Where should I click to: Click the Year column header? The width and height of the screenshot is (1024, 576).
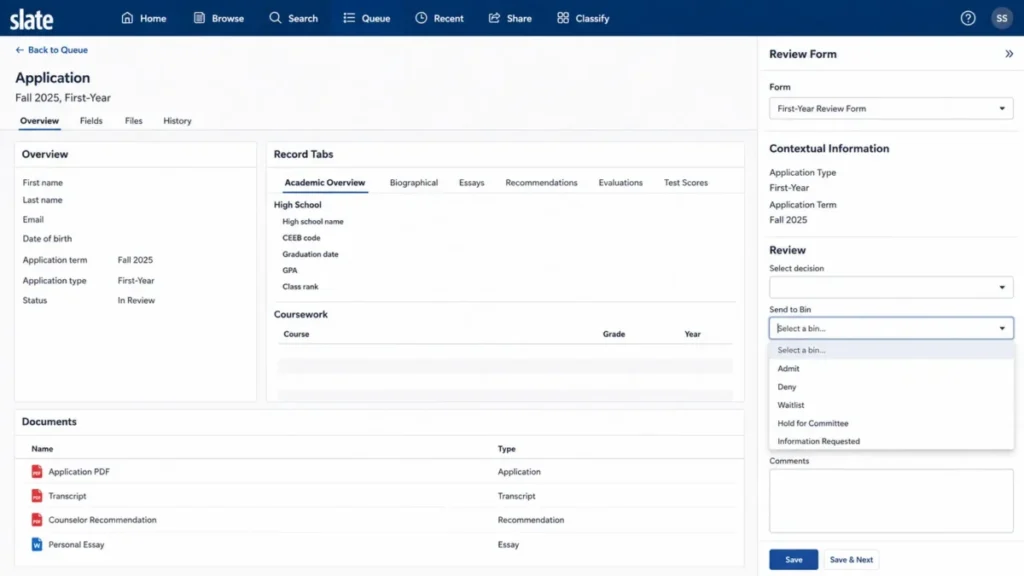(692, 334)
